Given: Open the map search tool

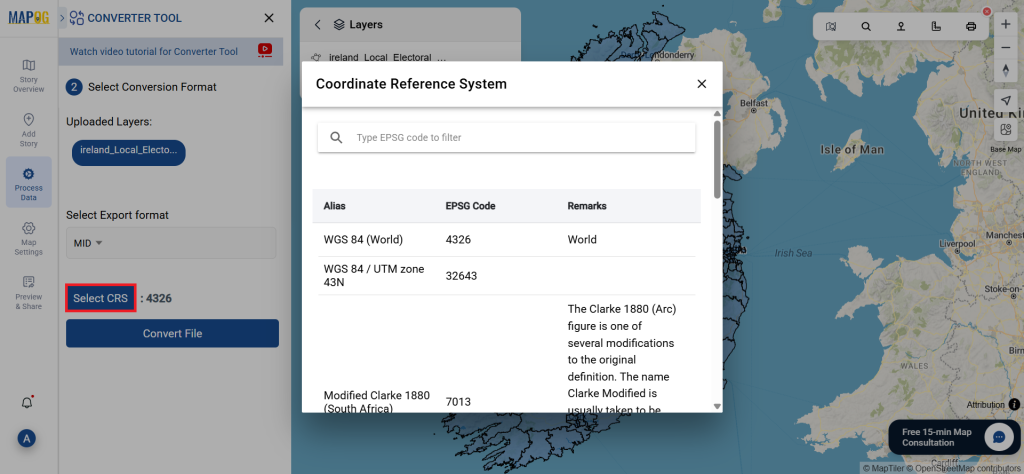Looking at the screenshot, I should [x=866, y=27].
